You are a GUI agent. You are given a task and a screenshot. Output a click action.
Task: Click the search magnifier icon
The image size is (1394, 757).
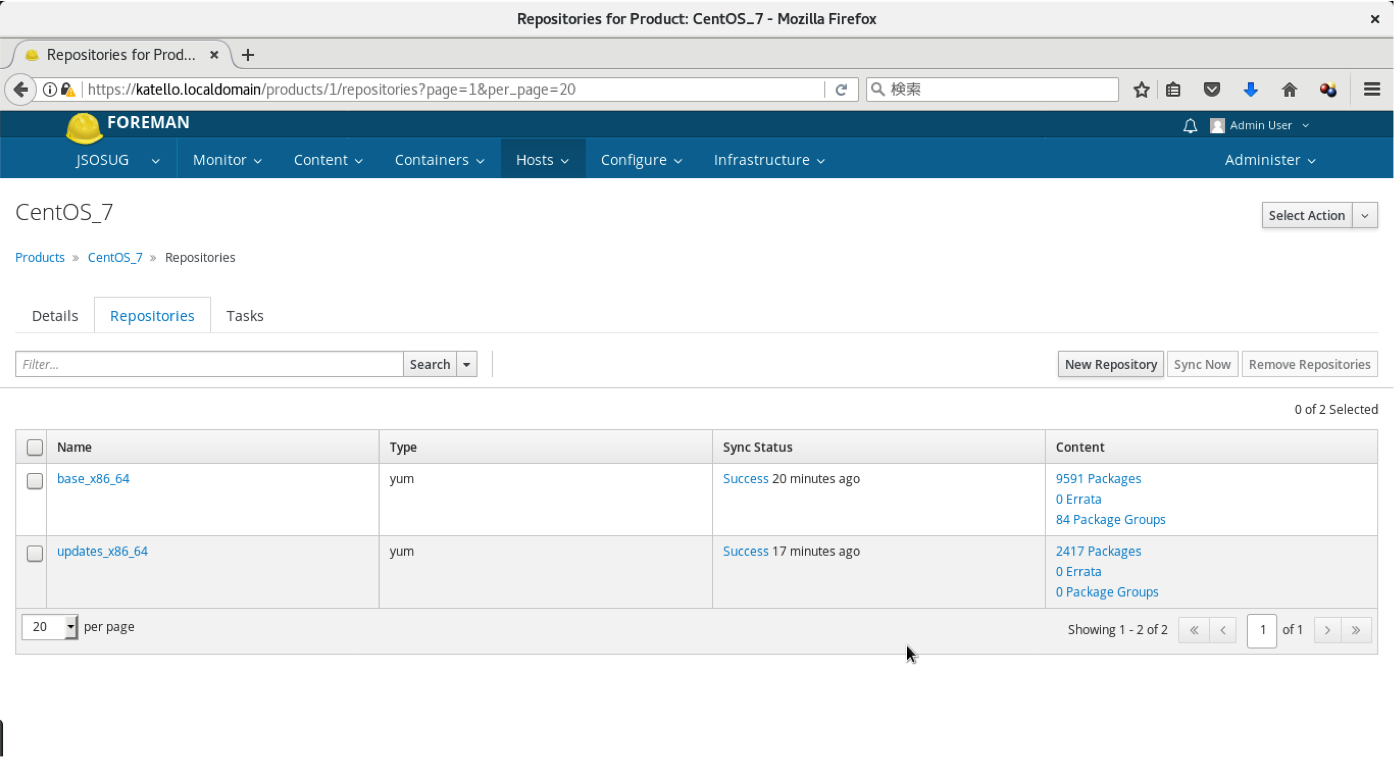click(877, 89)
